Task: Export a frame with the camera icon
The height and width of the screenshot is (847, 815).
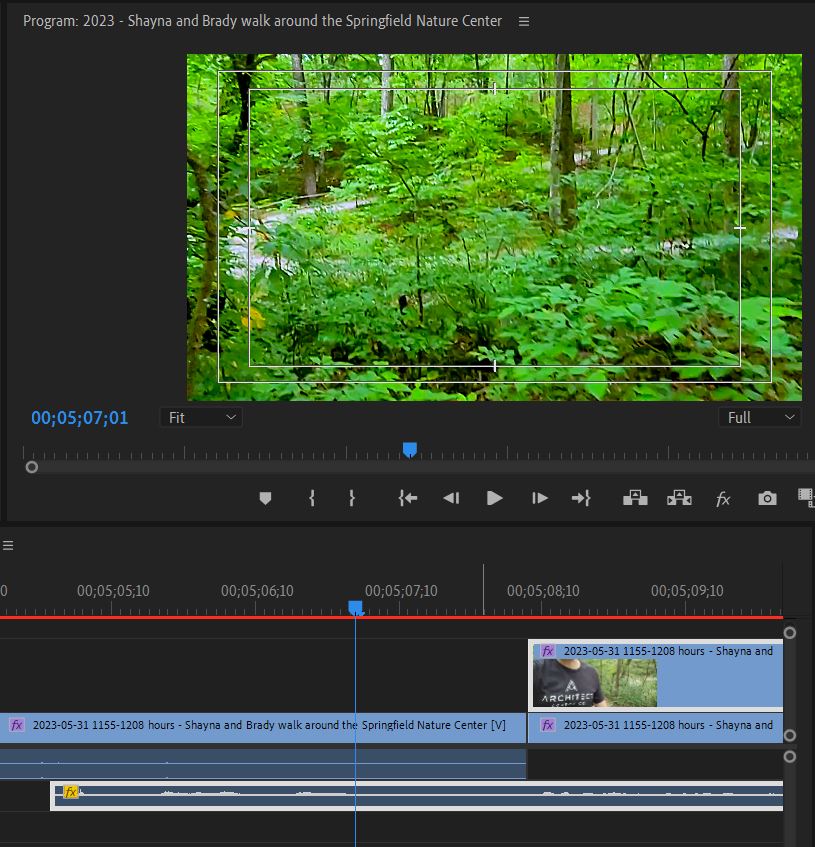Action: pyautogui.click(x=767, y=498)
